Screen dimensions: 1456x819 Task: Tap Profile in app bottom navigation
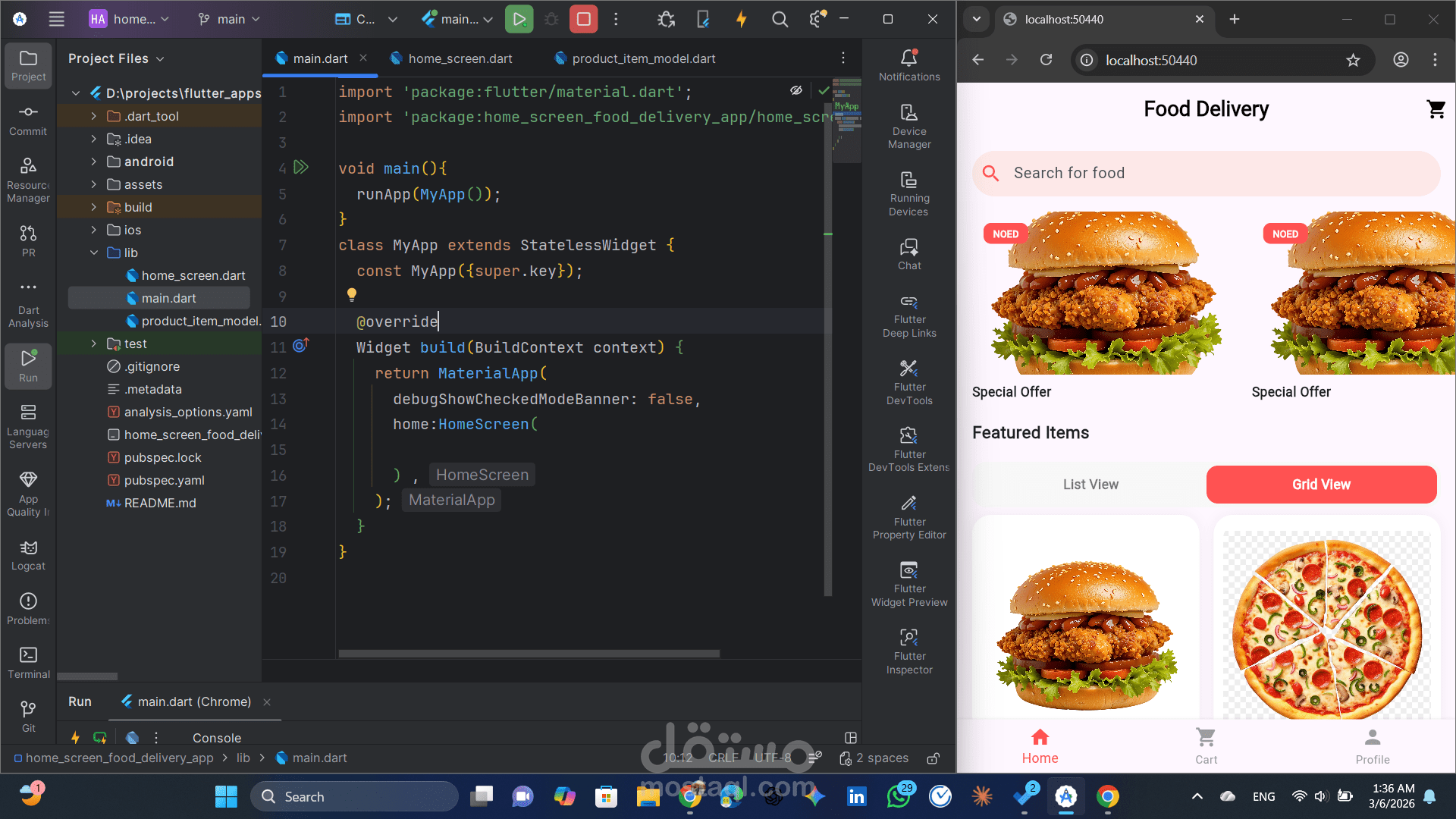(1372, 746)
